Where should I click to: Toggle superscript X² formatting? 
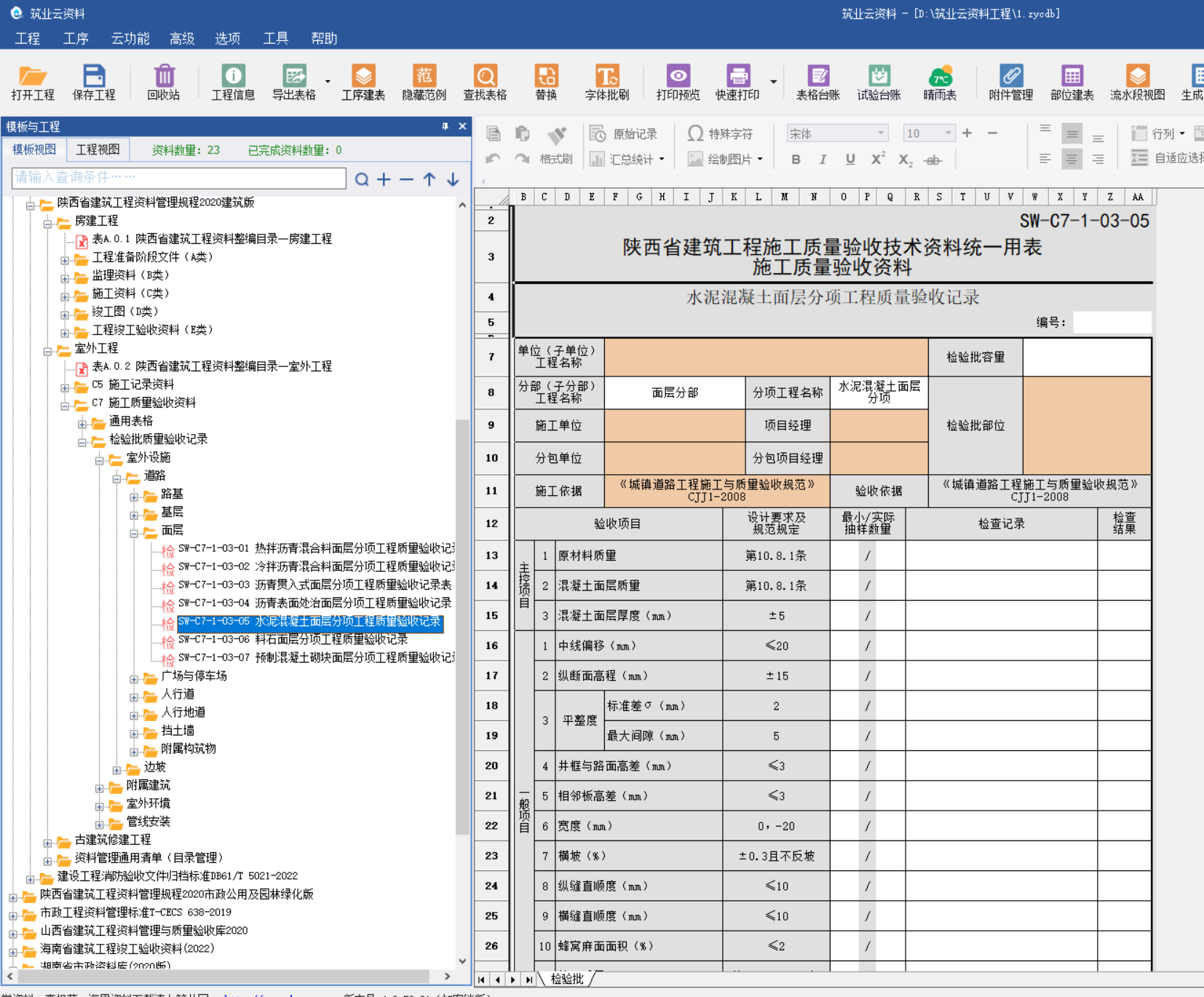pos(879,159)
